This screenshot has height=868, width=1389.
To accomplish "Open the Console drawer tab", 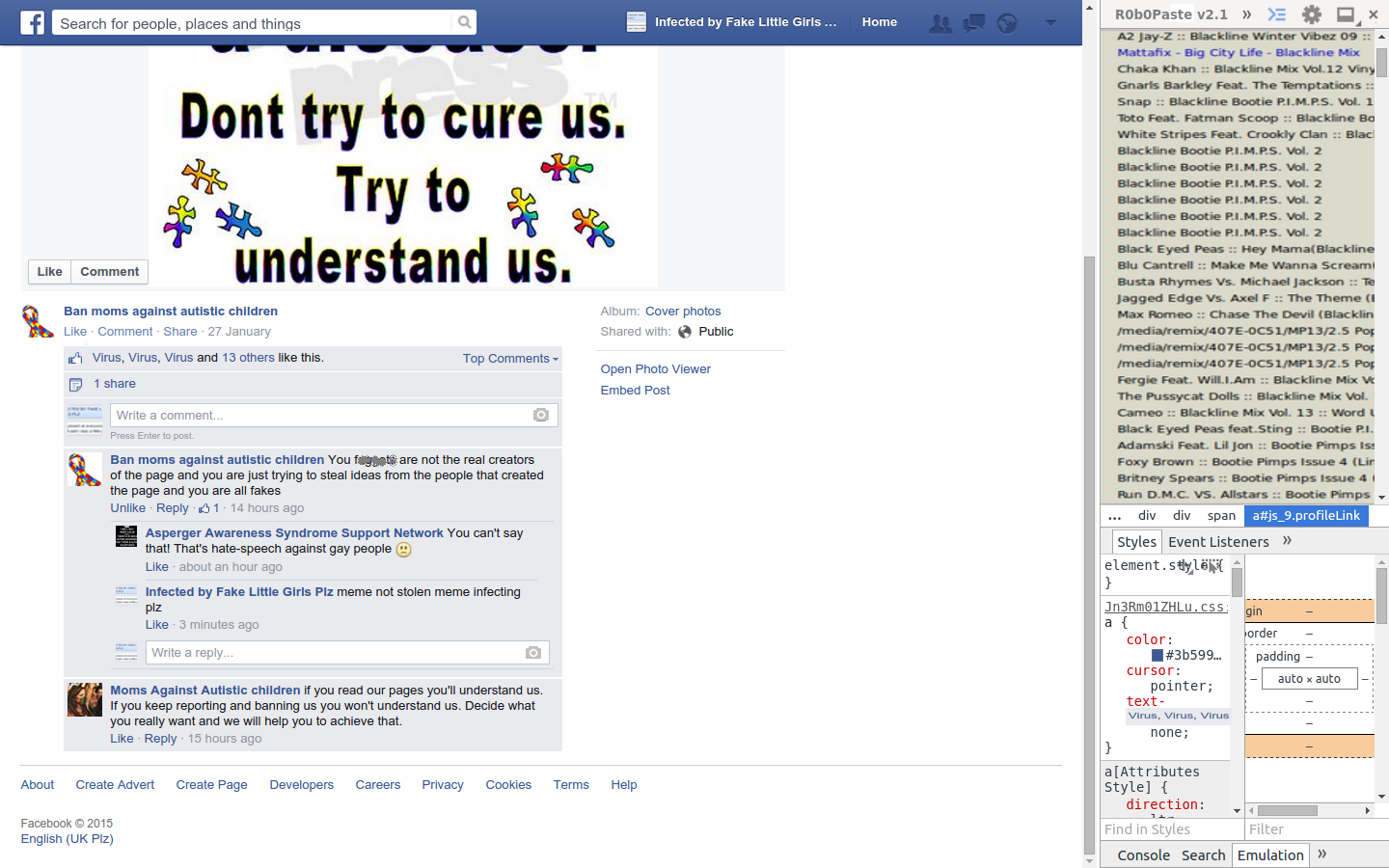I will click(x=1143, y=855).
